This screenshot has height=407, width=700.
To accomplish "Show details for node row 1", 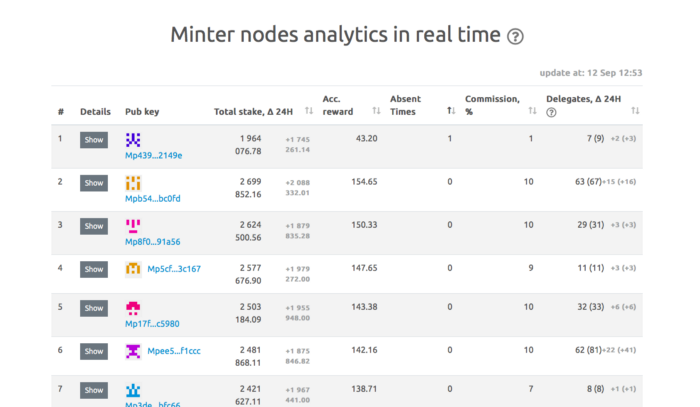I will (94, 140).
